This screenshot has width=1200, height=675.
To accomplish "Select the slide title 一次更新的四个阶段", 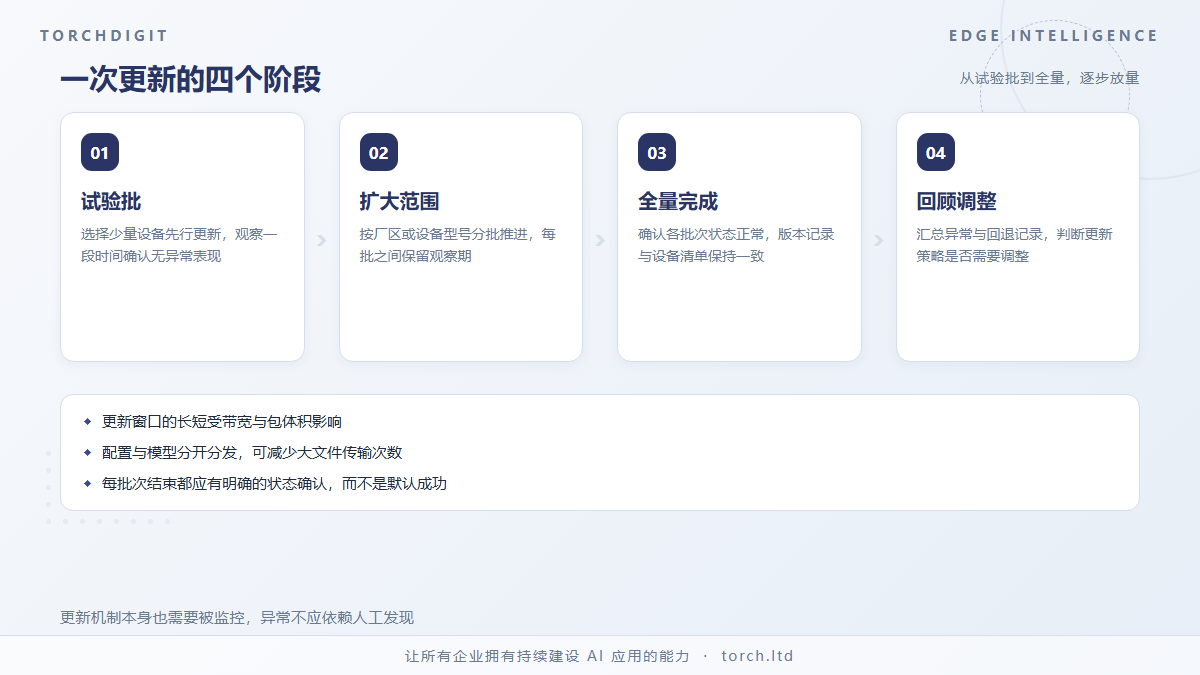I will 191,80.
